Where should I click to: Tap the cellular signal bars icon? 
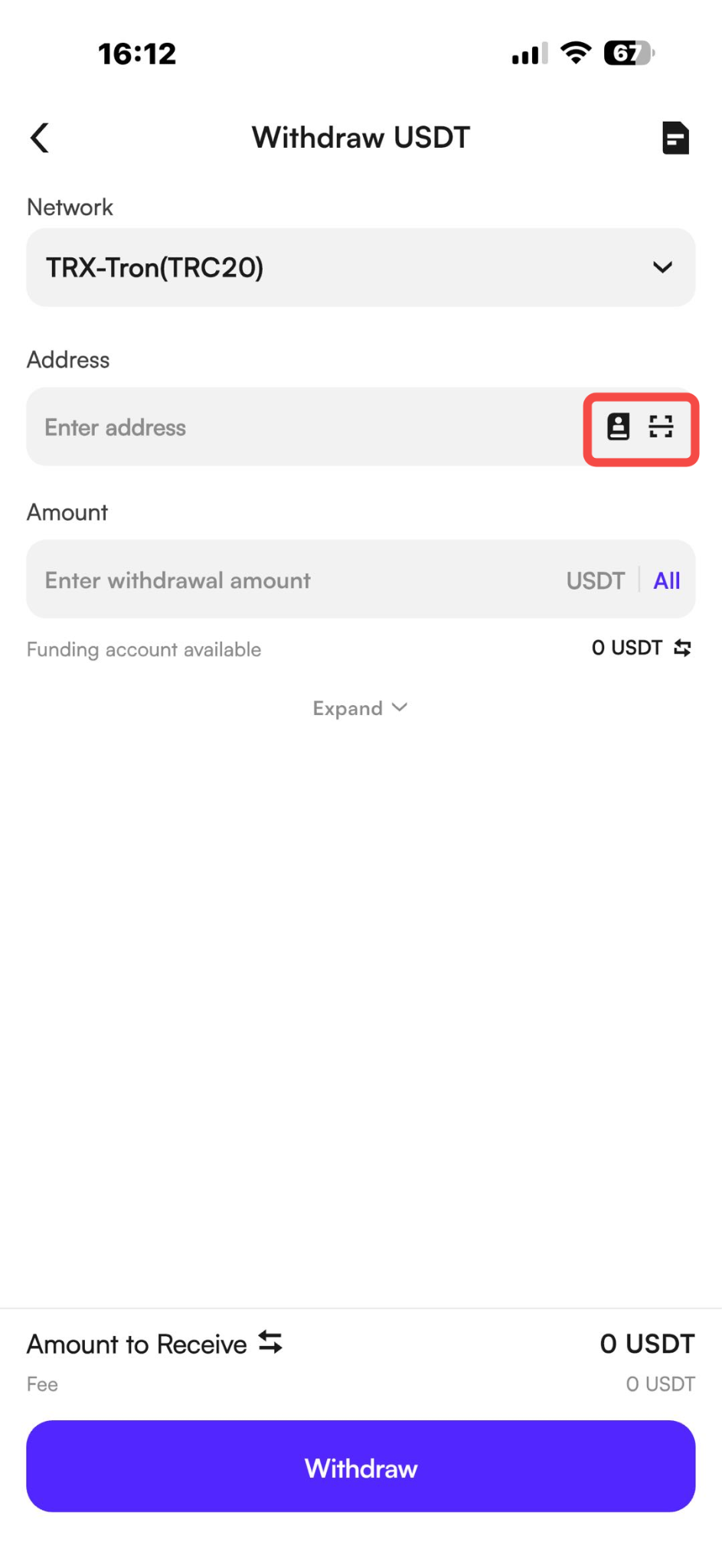[x=530, y=54]
